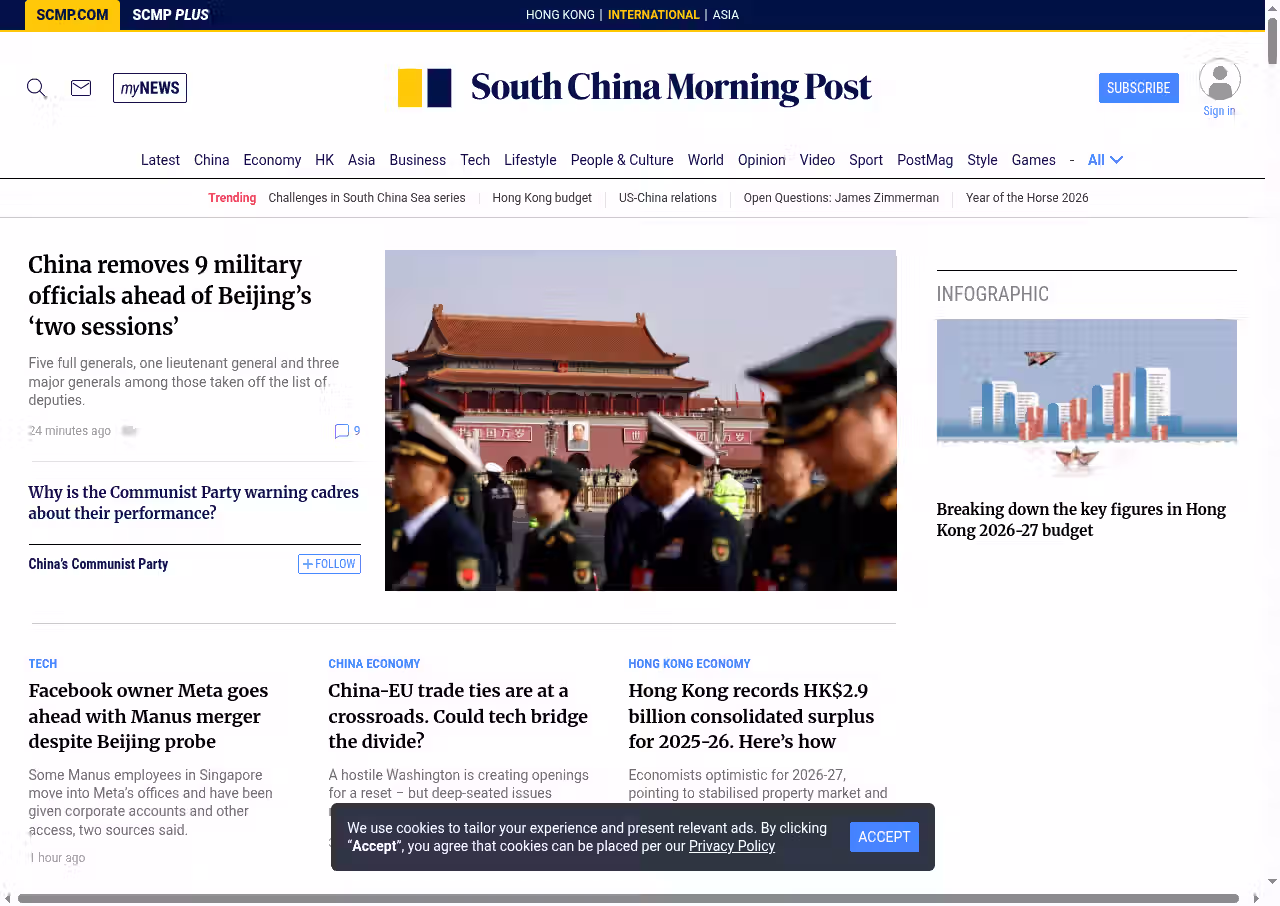The height and width of the screenshot is (906, 1280).
Task: Open the myNEWS icon button
Action: pyautogui.click(x=150, y=88)
